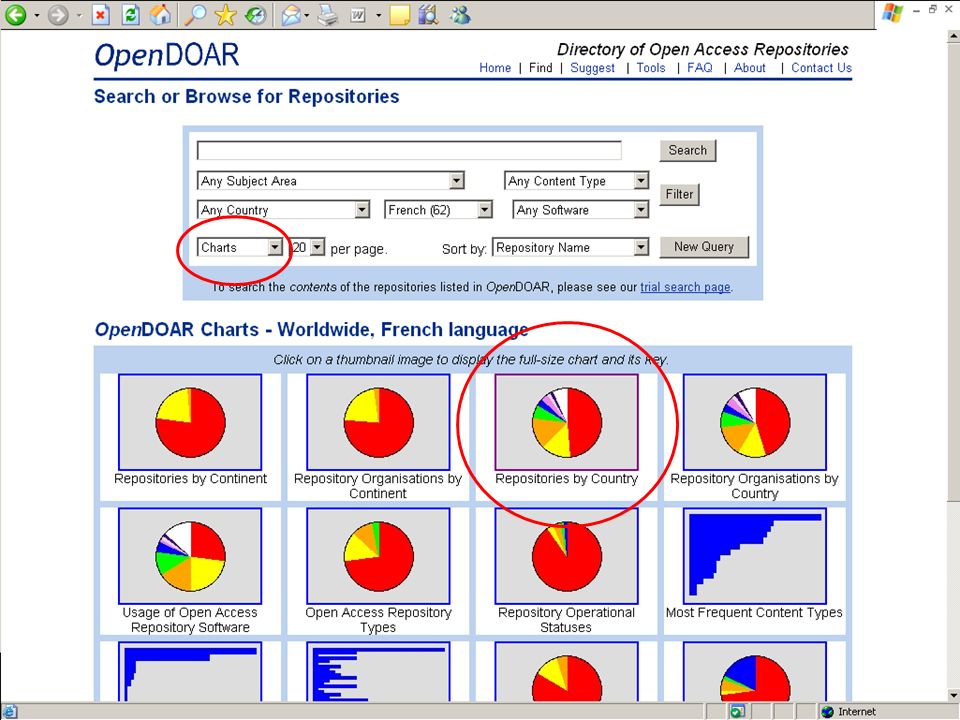Screen dimensions: 960x720
Task: Open Repositories by Continent chart thumbnail
Action: pyautogui.click(x=190, y=422)
